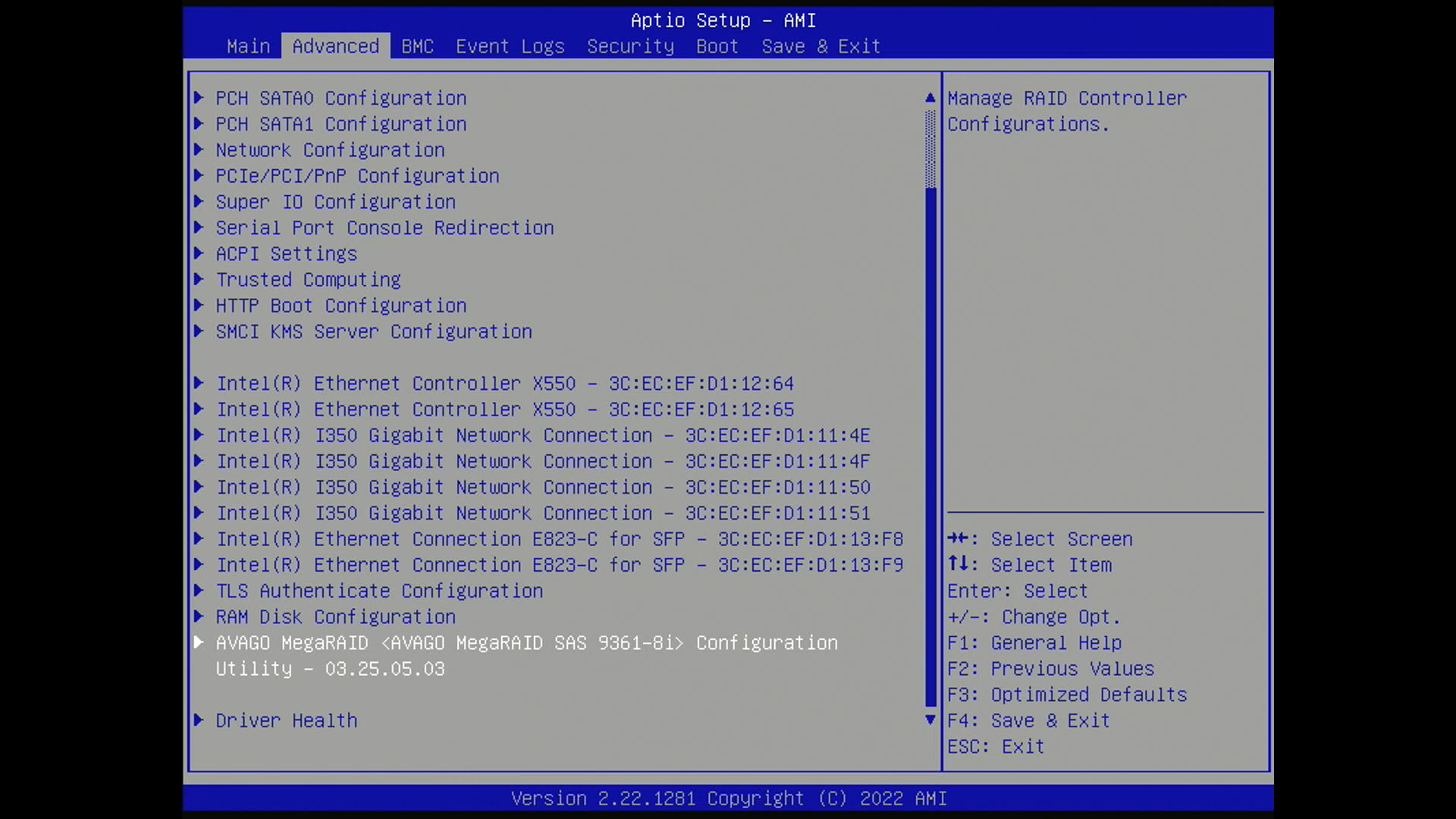Click the scrollbar down arrow
This screenshot has width=1456, height=819.
930,720
